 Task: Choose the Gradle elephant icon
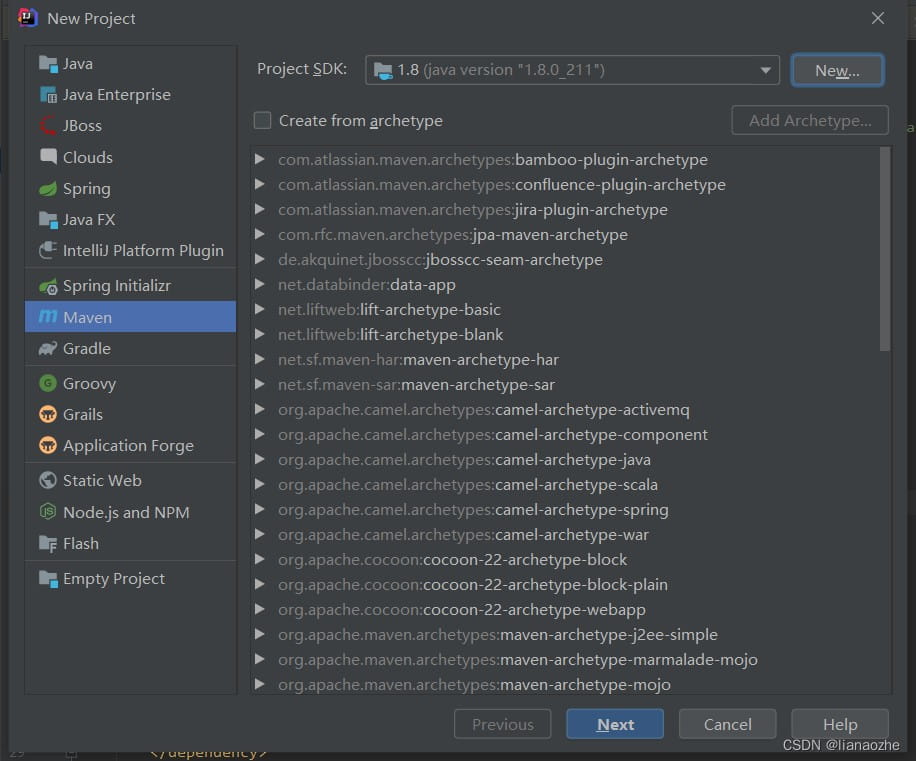pyautogui.click(x=48, y=349)
